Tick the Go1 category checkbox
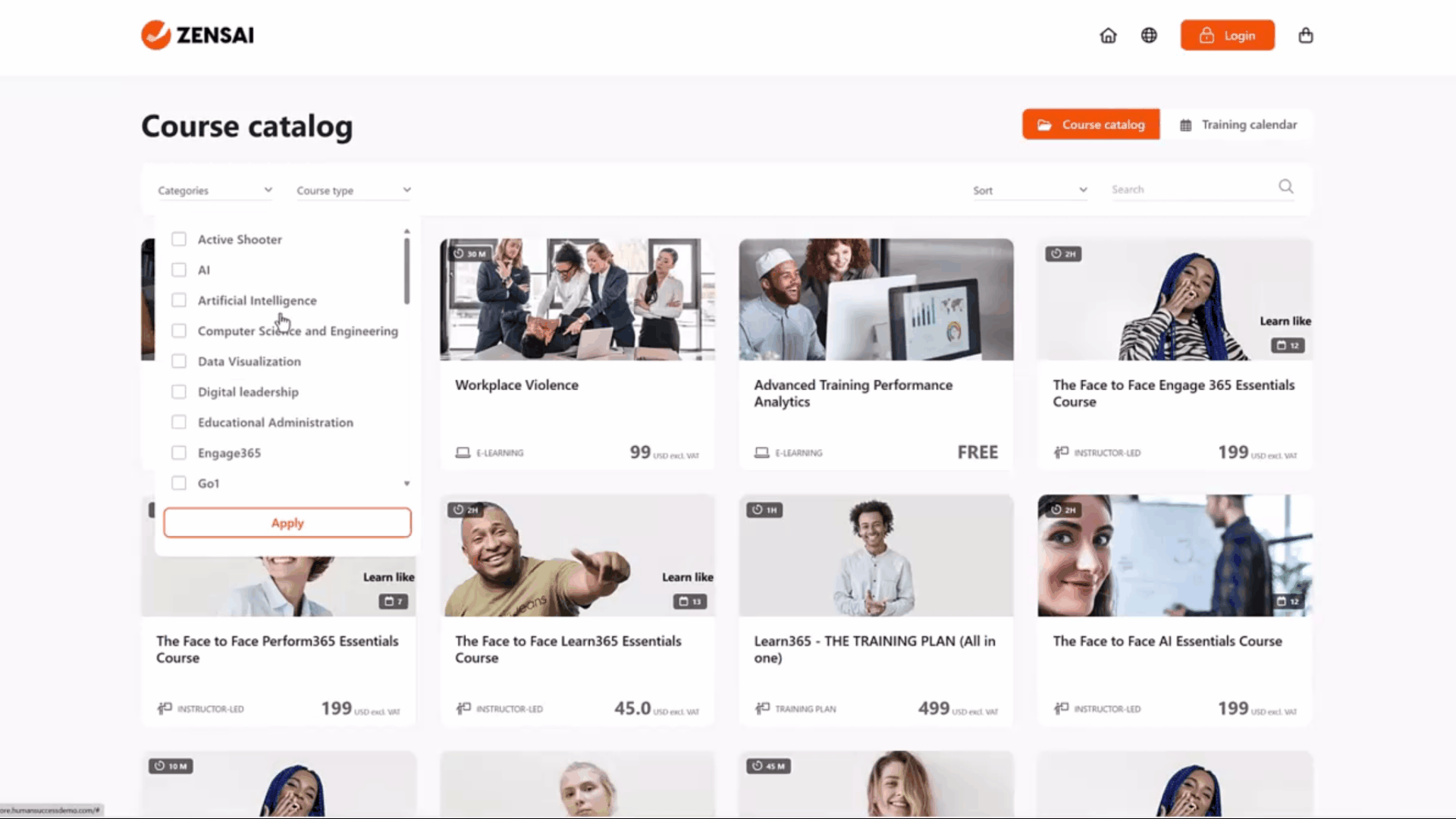 [x=179, y=483]
